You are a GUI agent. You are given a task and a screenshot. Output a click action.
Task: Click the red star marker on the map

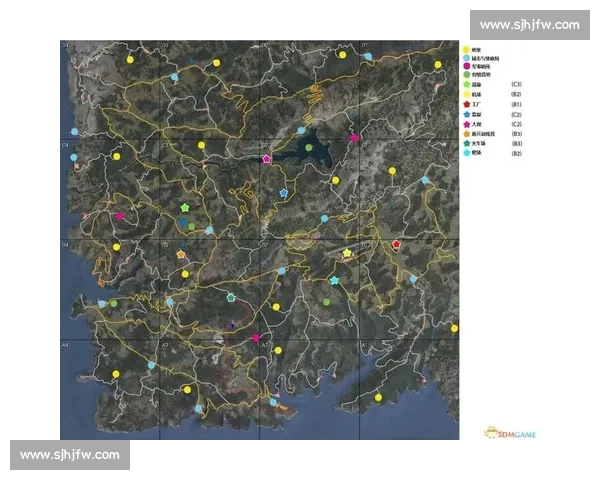point(396,244)
